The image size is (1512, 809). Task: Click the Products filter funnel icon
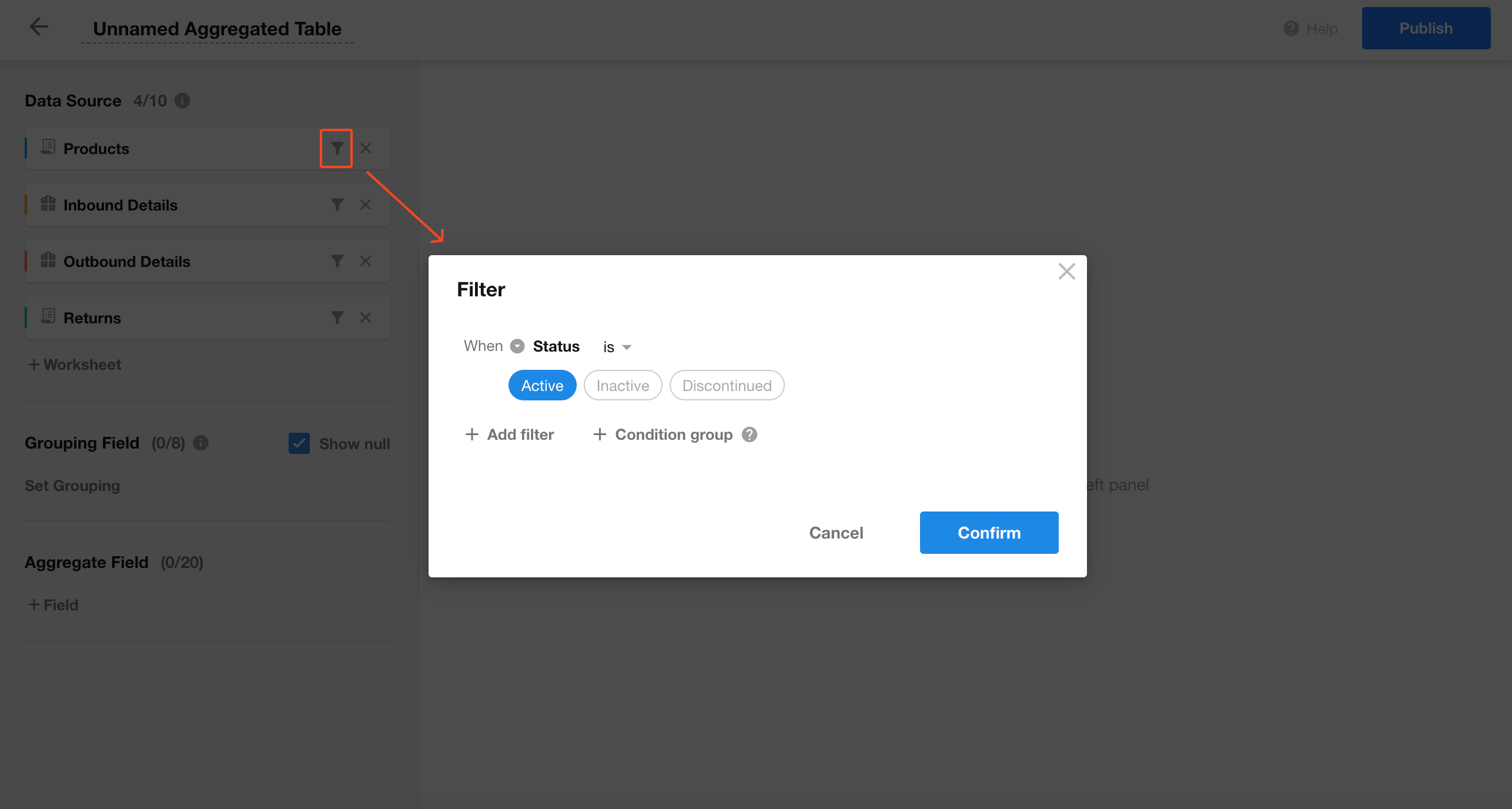tap(337, 148)
